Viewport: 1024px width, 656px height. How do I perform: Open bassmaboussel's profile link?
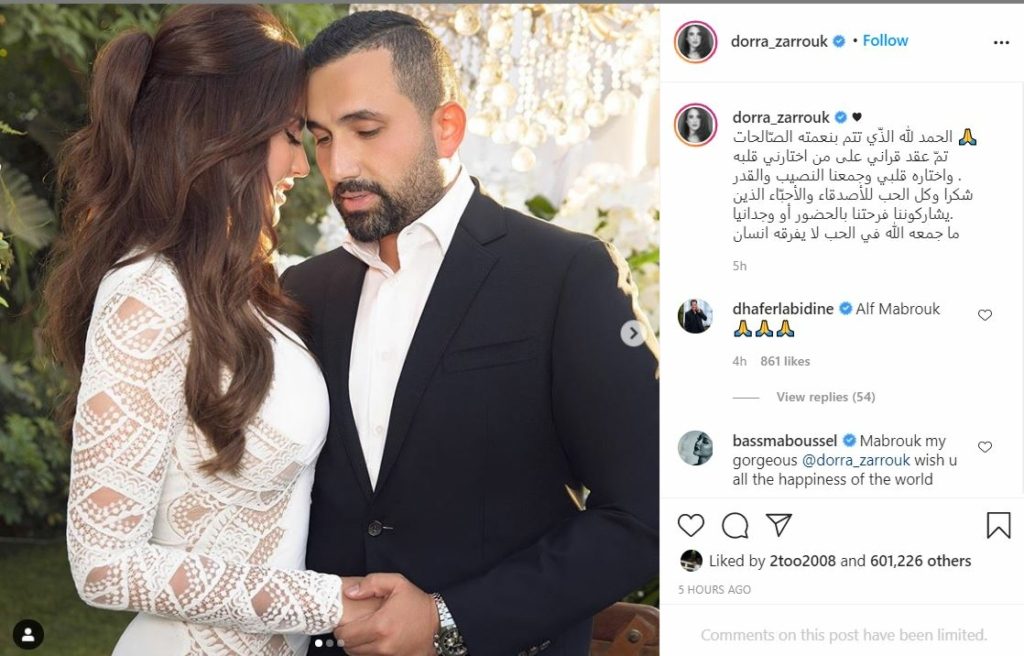pyautogui.click(x=785, y=440)
